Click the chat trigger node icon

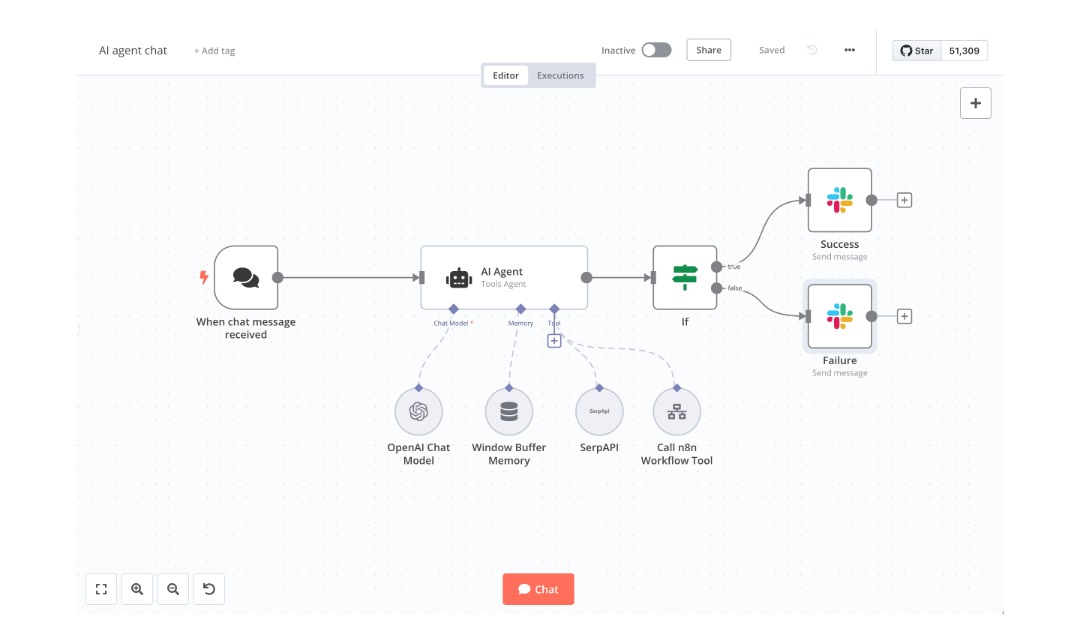tap(246, 278)
